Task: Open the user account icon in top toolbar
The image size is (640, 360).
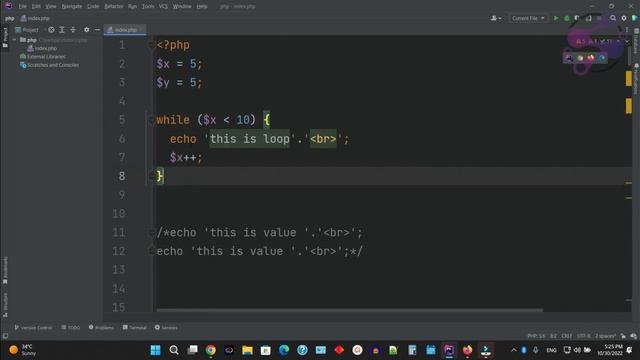Action: click(496, 18)
